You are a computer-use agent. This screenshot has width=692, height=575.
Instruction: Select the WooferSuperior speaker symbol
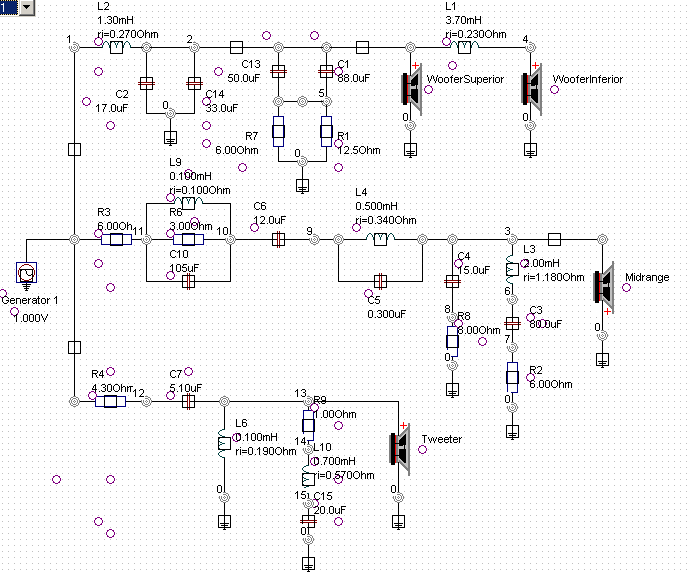click(411, 89)
